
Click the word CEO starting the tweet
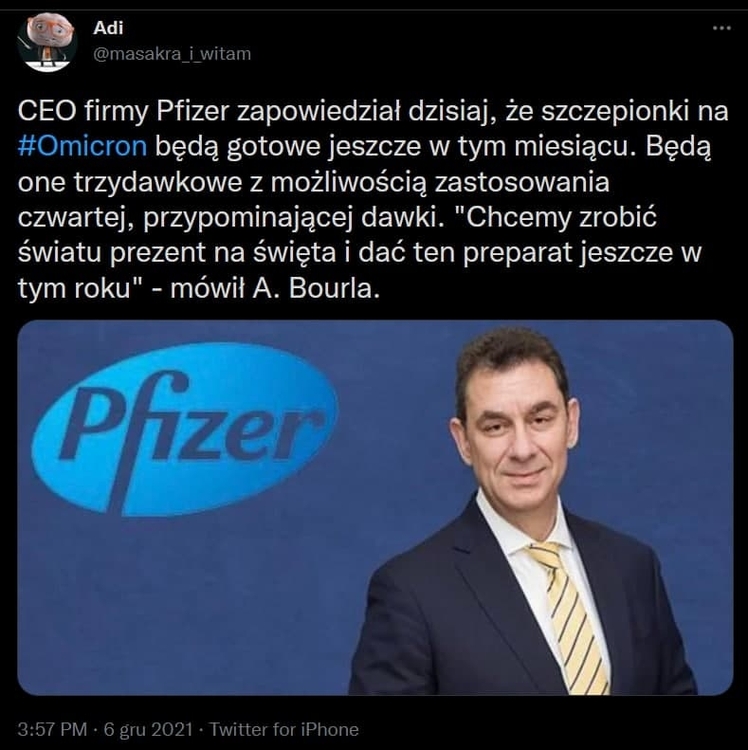(47, 111)
